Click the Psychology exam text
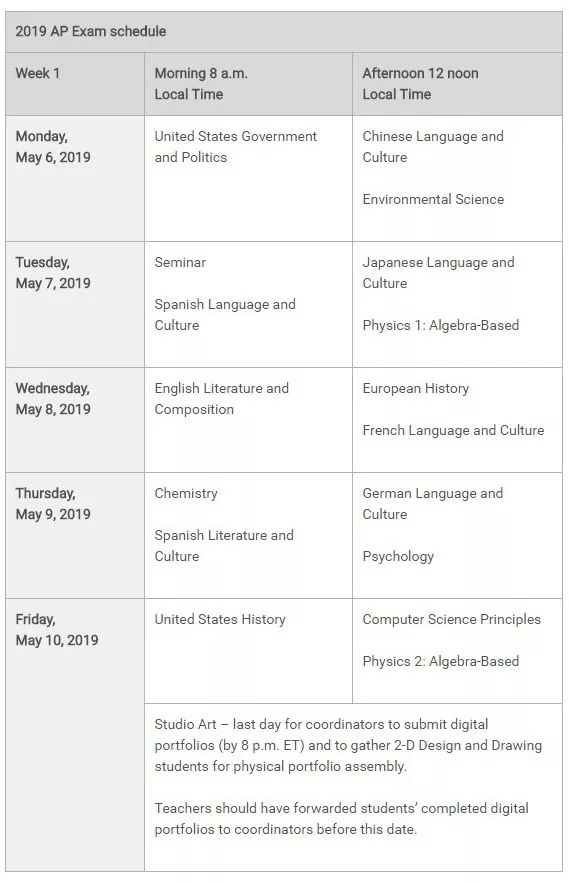The width and height of the screenshot is (569, 883). tap(398, 556)
